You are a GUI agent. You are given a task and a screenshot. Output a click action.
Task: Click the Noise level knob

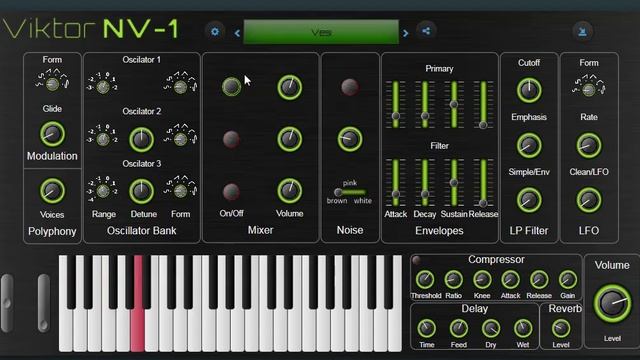pos(350,139)
